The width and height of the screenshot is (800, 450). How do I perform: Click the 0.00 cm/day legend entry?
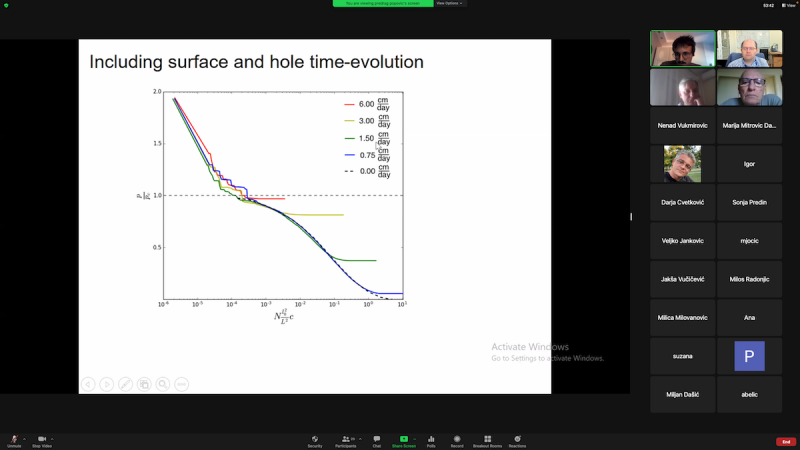coord(367,171)
